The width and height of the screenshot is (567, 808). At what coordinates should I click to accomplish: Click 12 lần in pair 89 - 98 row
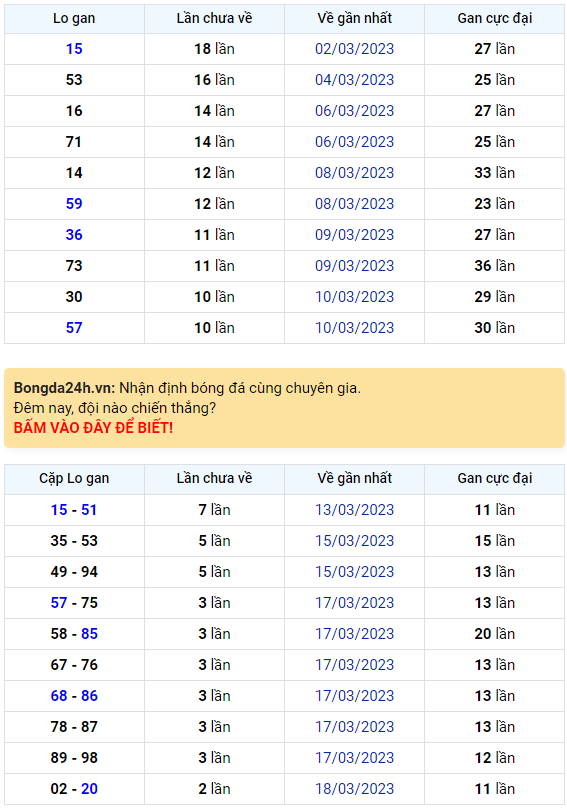pos(495,758)
